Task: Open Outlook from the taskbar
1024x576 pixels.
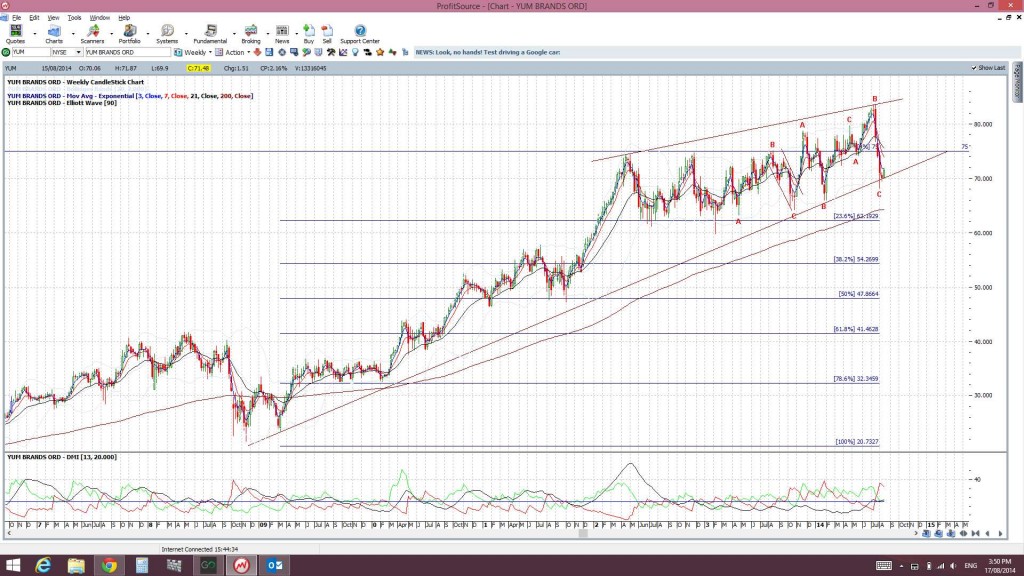Action: pos(274,565)
